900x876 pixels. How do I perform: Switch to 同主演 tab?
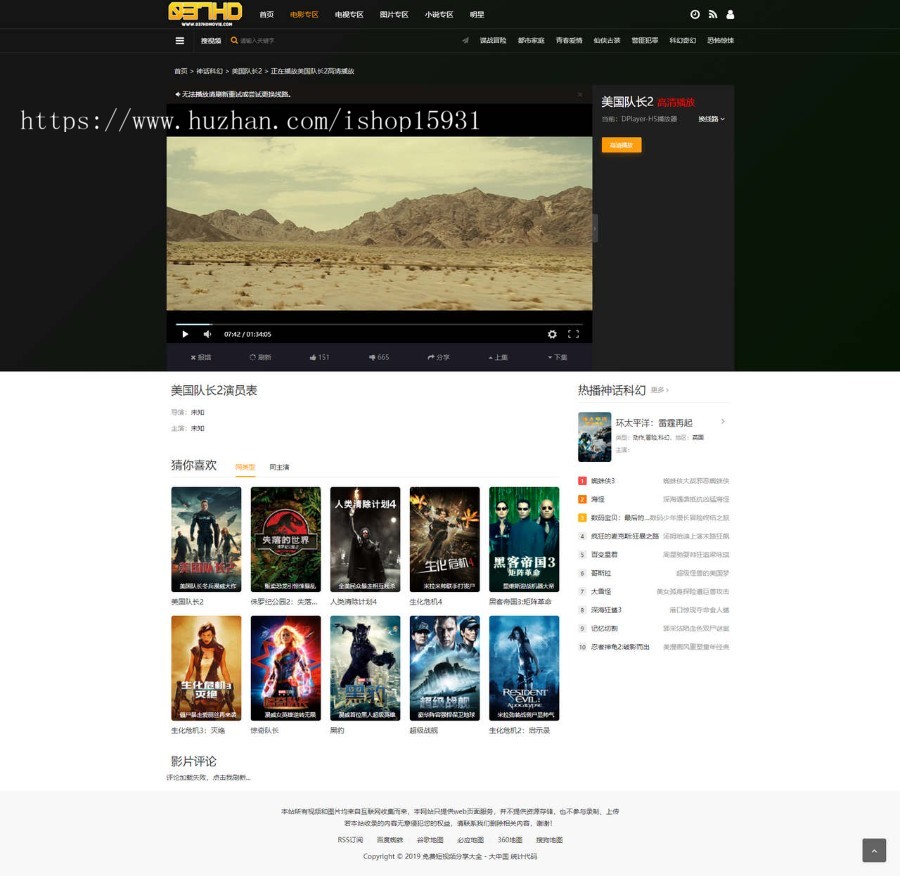280,467
